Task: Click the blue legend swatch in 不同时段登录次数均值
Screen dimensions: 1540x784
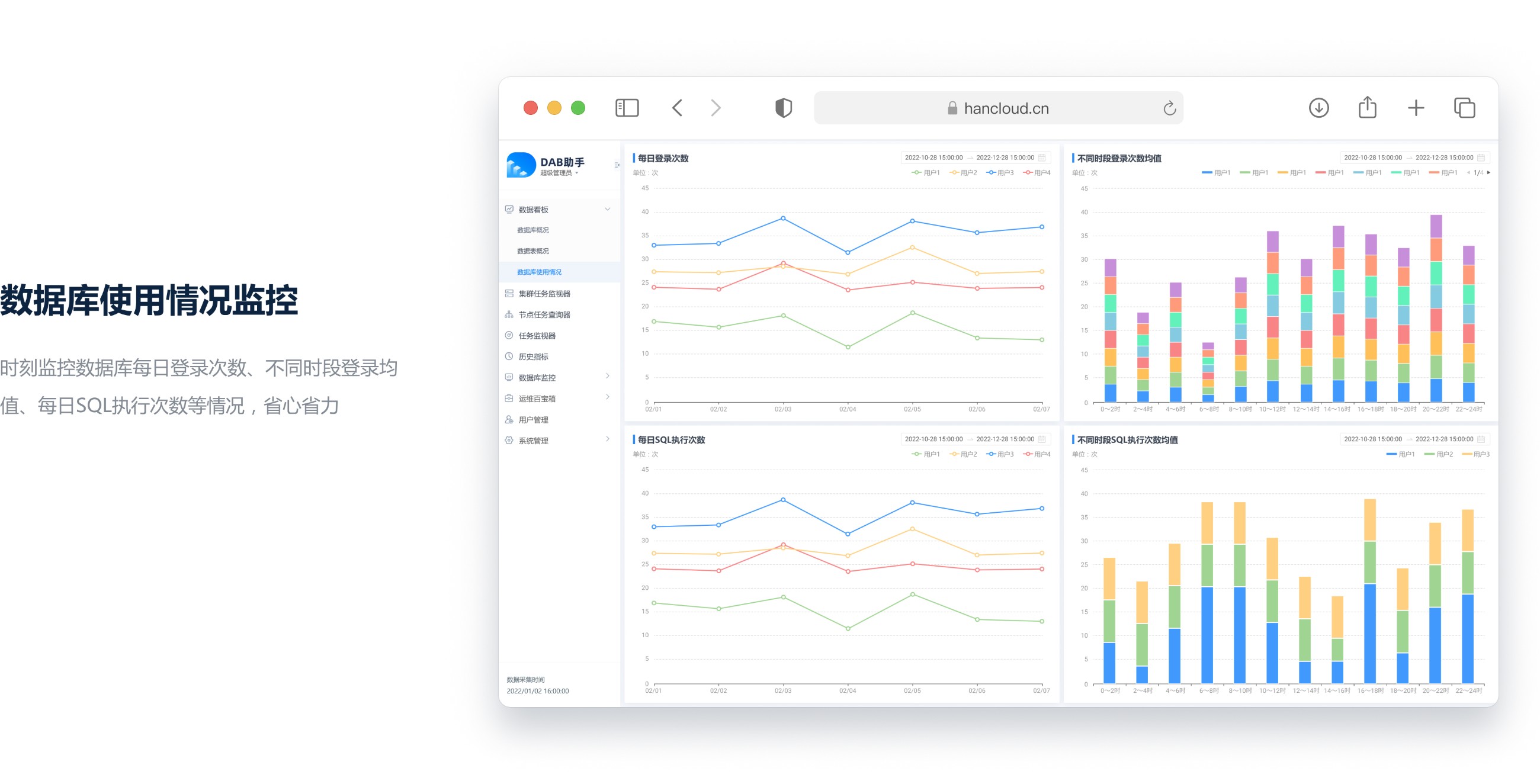Action: coord(1207,173)
